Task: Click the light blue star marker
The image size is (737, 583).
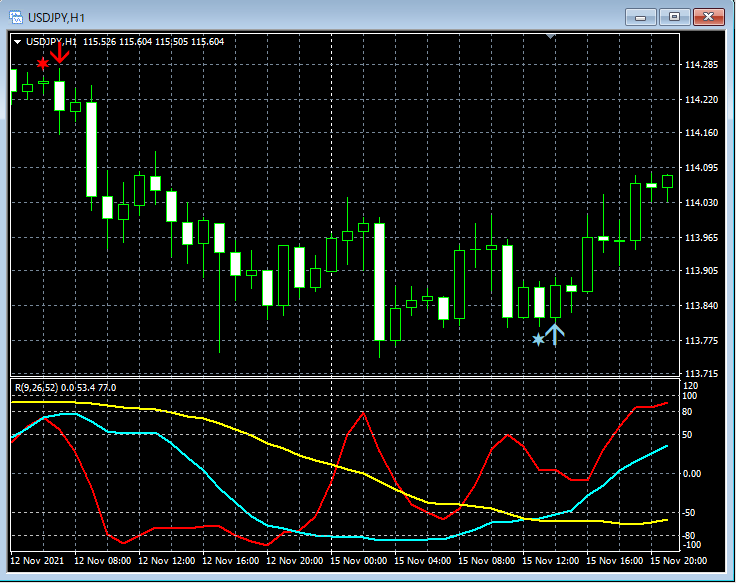Action: tap(538, 340)
